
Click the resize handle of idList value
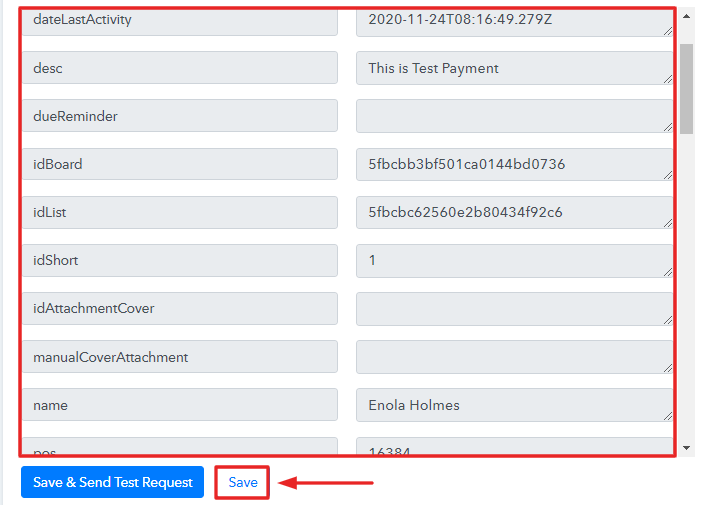668,223
